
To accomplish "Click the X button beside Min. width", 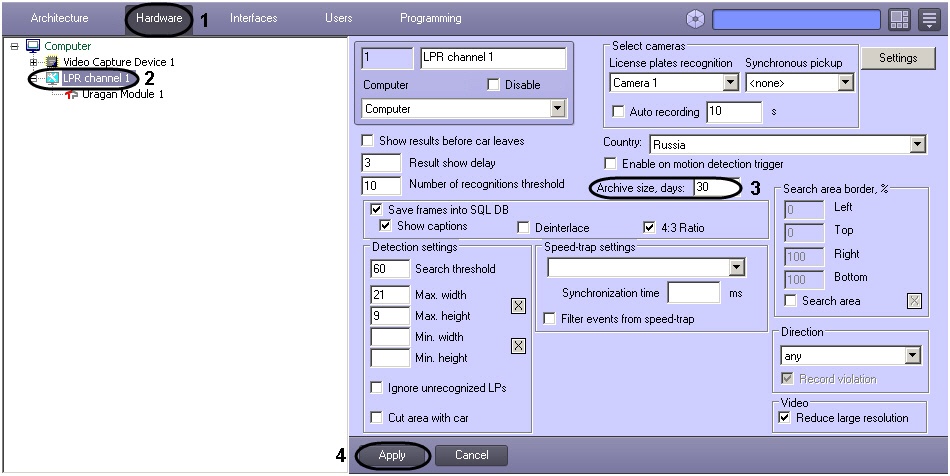I will pos(518,346).
